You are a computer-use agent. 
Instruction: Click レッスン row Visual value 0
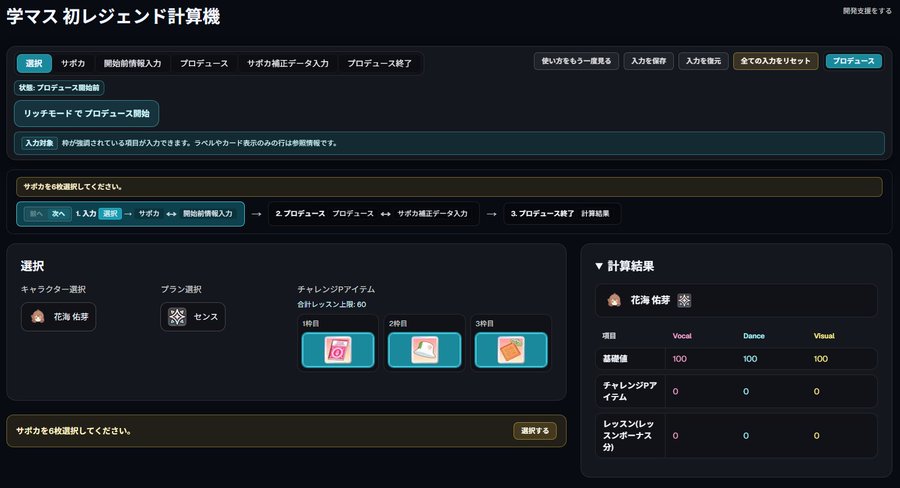pyautogui.click(x=817, y=436)
